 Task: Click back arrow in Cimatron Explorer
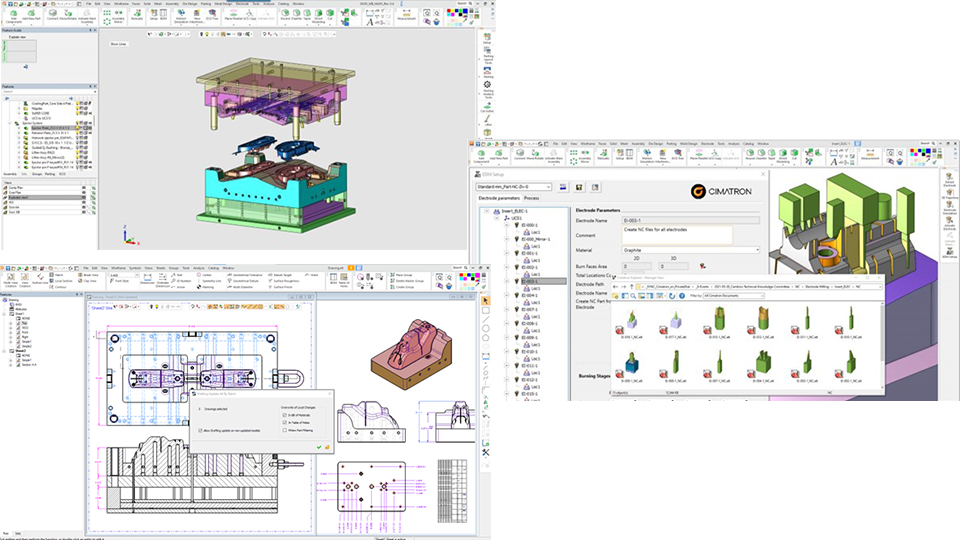tap(616, 287)
